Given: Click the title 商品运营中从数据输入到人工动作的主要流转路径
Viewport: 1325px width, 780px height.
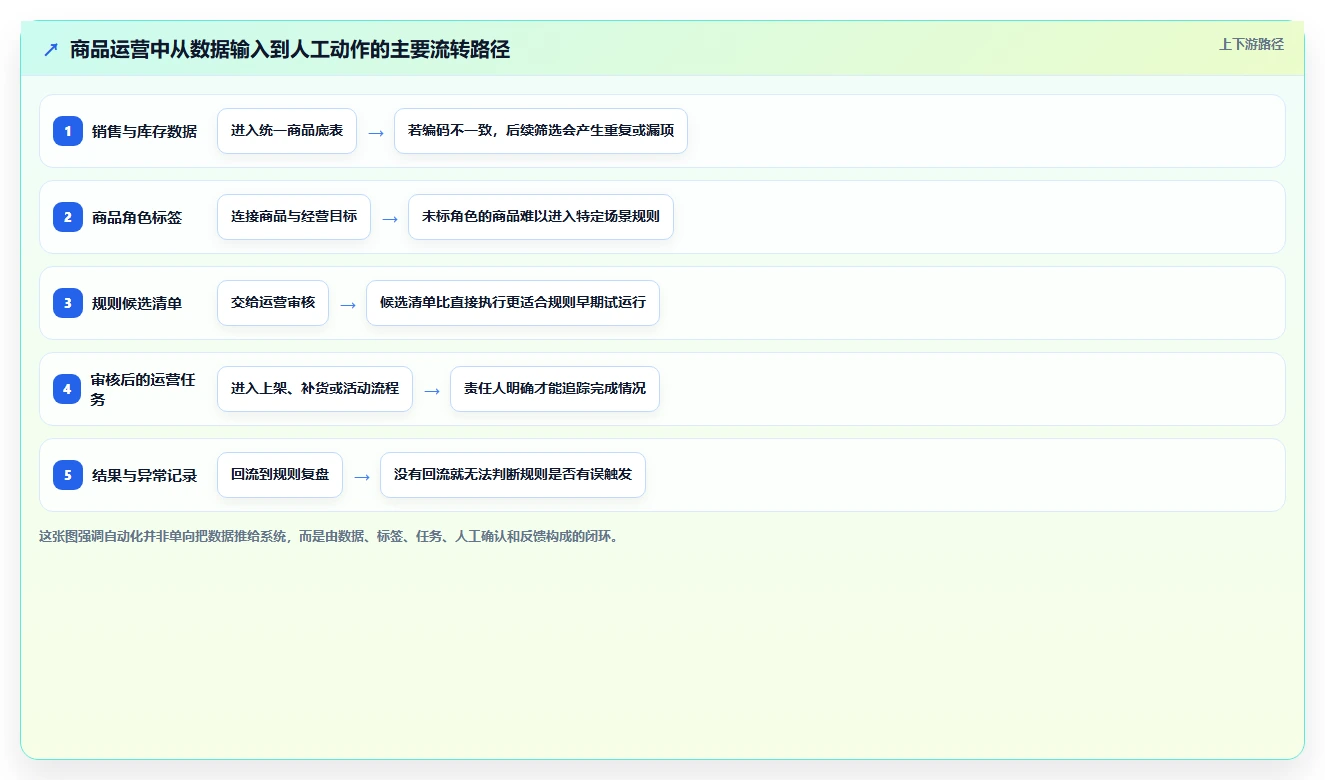Looking at the screenshot, I should click(290, 50).
